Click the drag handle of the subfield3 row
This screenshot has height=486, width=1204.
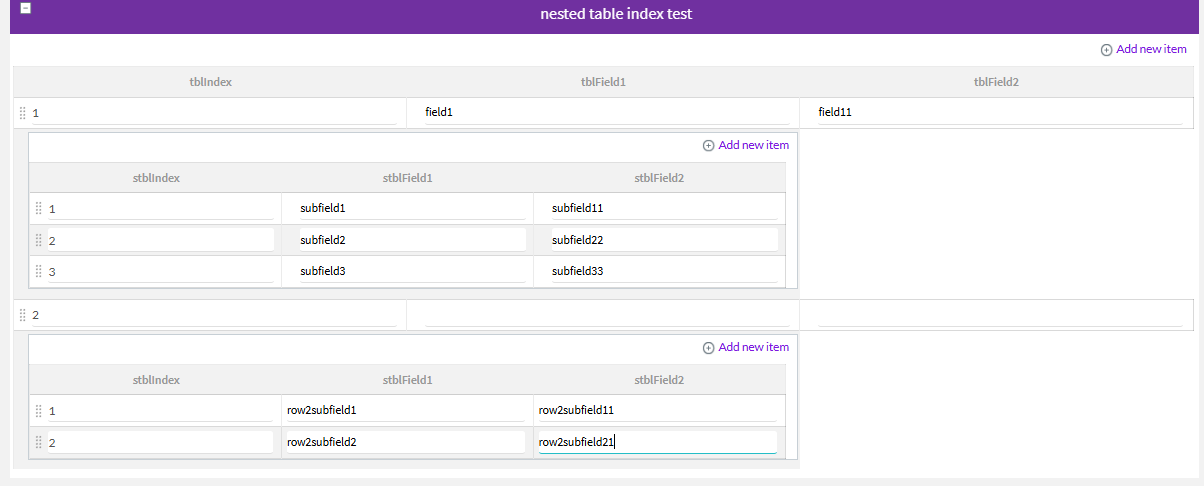click(39, 271)
